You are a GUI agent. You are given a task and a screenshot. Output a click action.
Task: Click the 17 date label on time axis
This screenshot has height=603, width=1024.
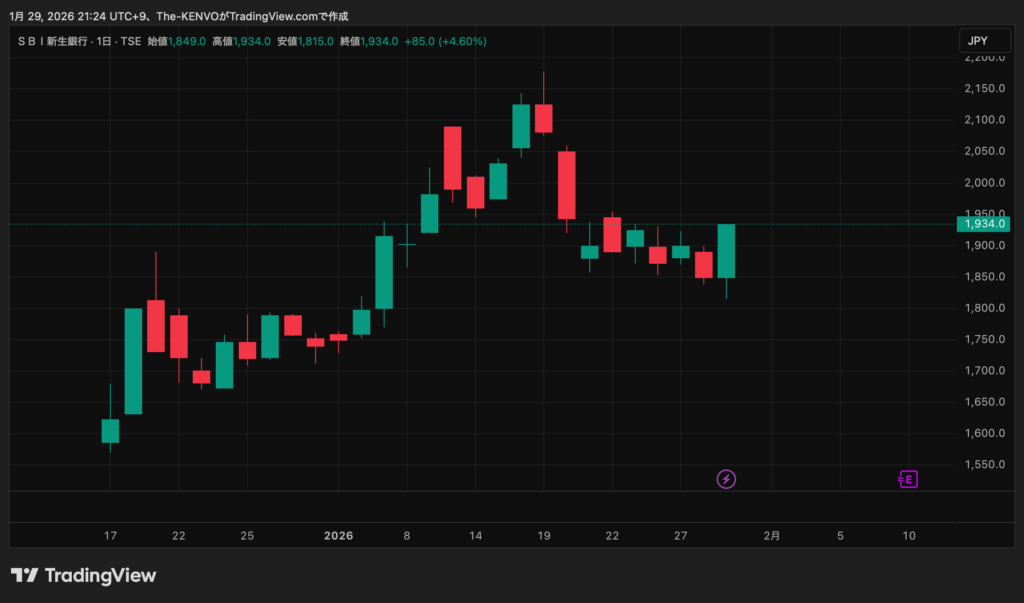tap(110, 536)
